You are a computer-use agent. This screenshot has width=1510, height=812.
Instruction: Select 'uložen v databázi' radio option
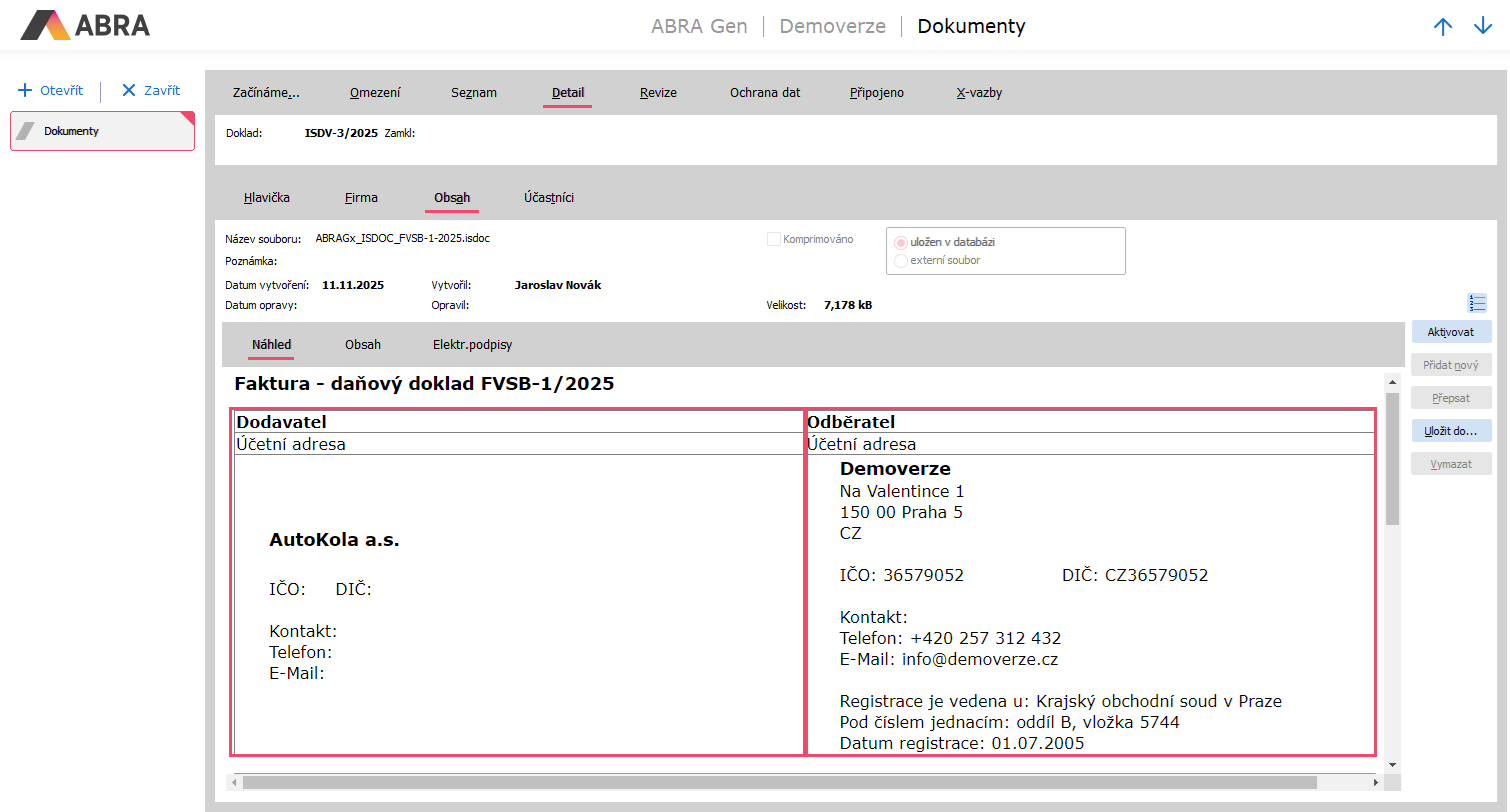click(901, 242)
